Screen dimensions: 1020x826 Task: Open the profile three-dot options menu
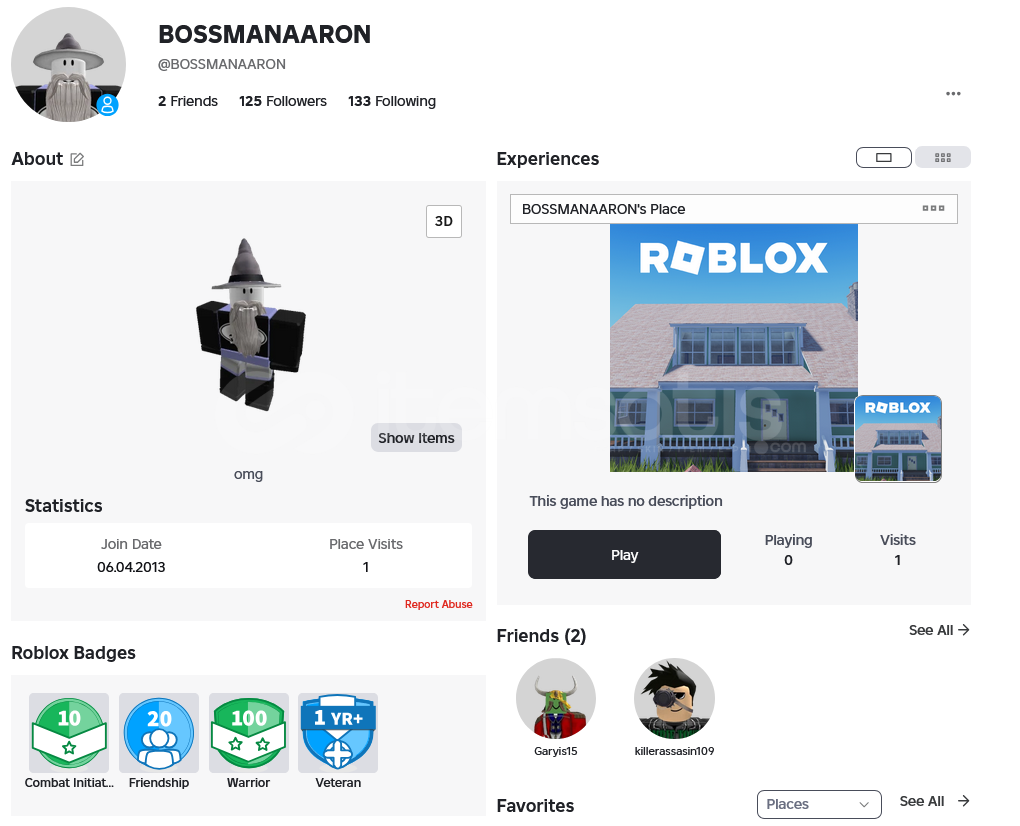pos(953,94)
